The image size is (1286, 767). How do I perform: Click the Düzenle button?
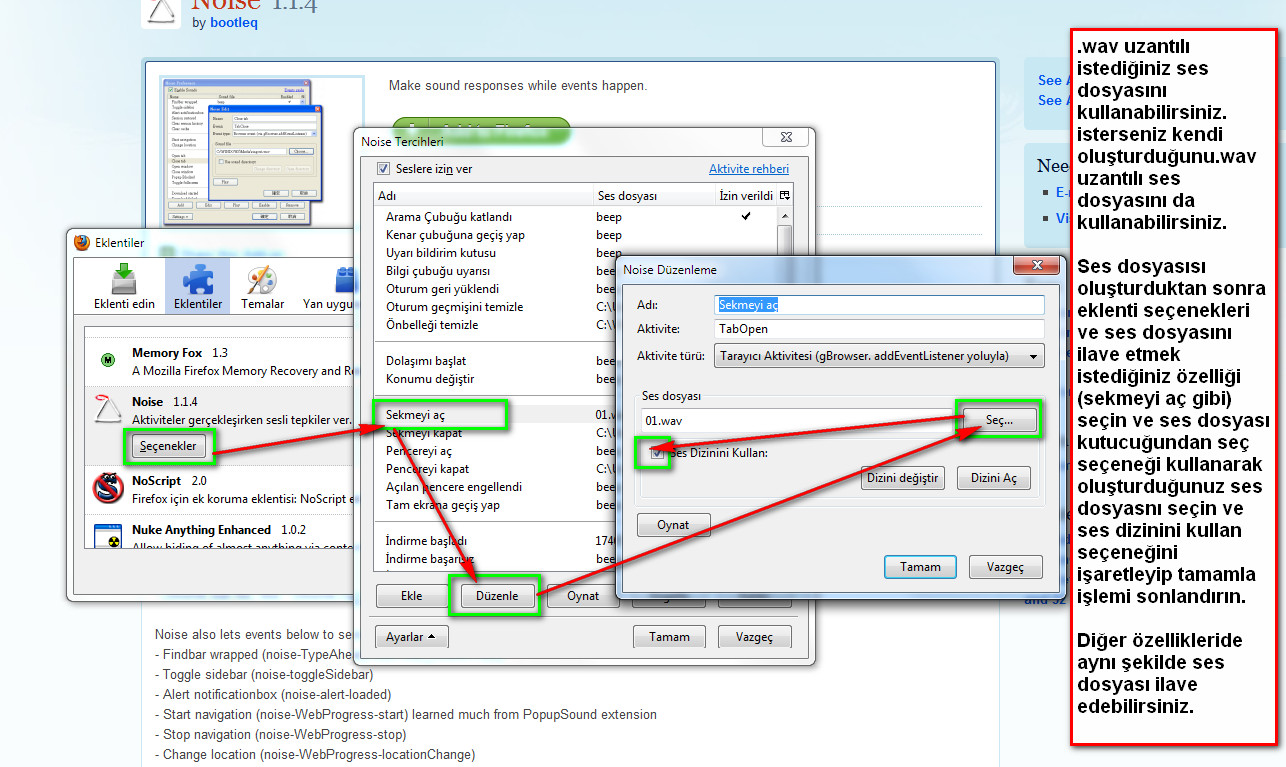point(497,595)
